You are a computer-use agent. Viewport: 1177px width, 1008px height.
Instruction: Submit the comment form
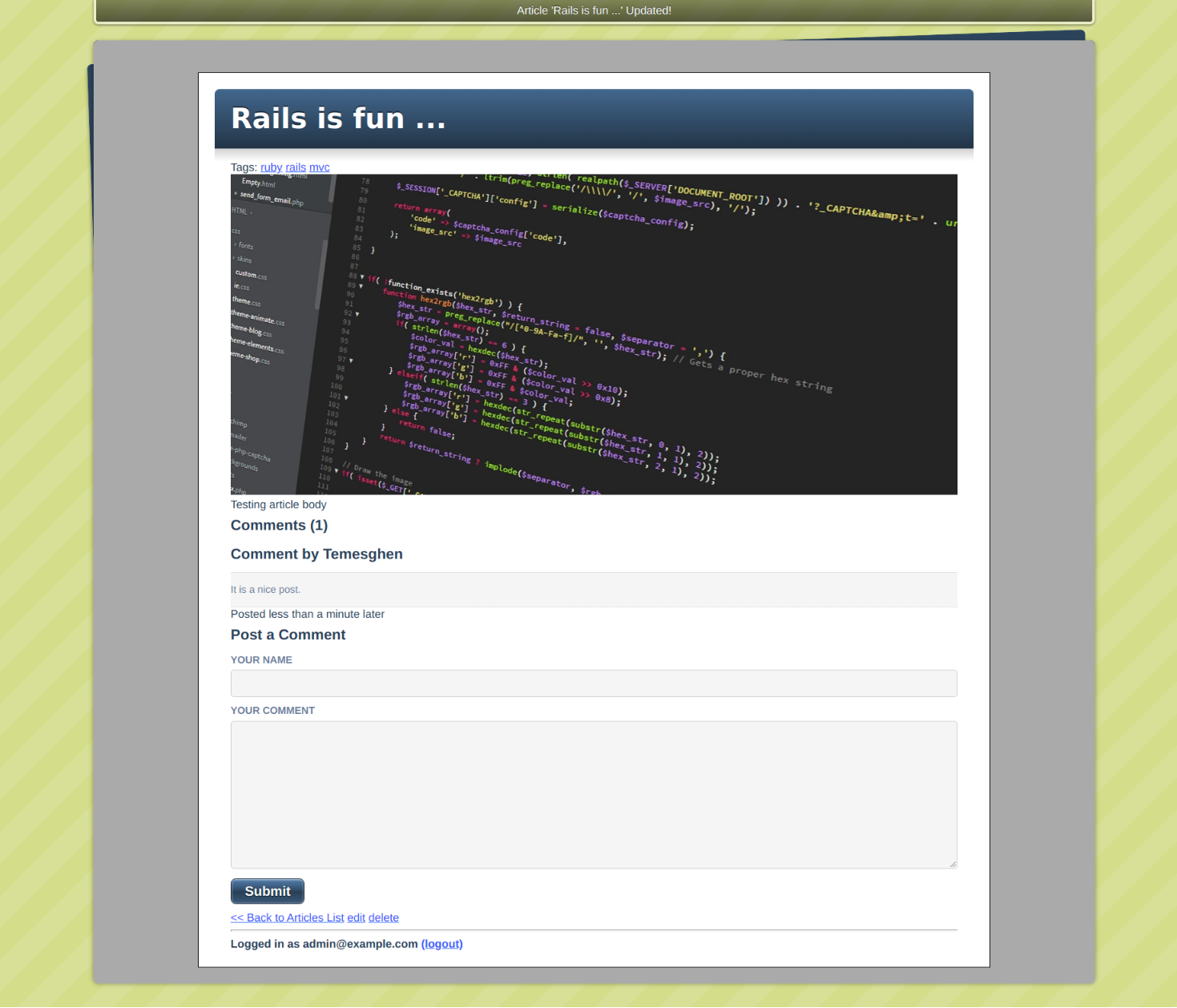tap(268, 891)
